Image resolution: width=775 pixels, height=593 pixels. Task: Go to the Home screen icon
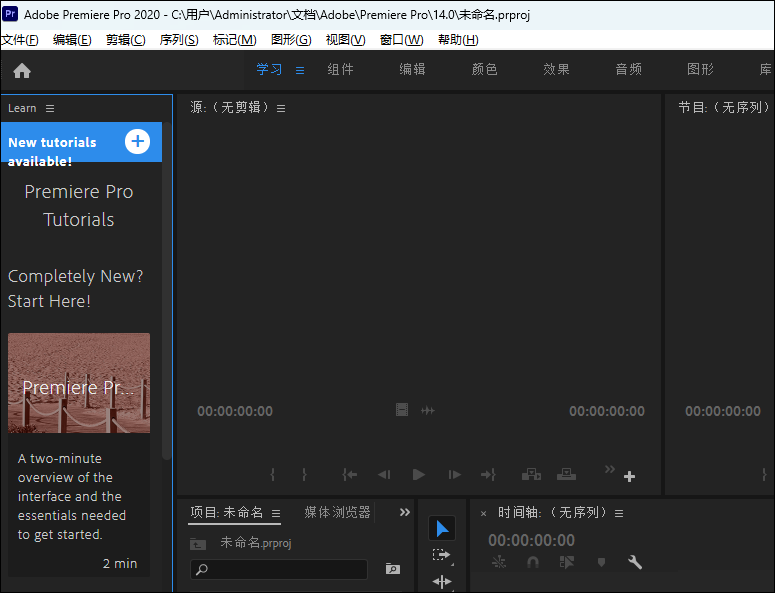click(22, 71)
